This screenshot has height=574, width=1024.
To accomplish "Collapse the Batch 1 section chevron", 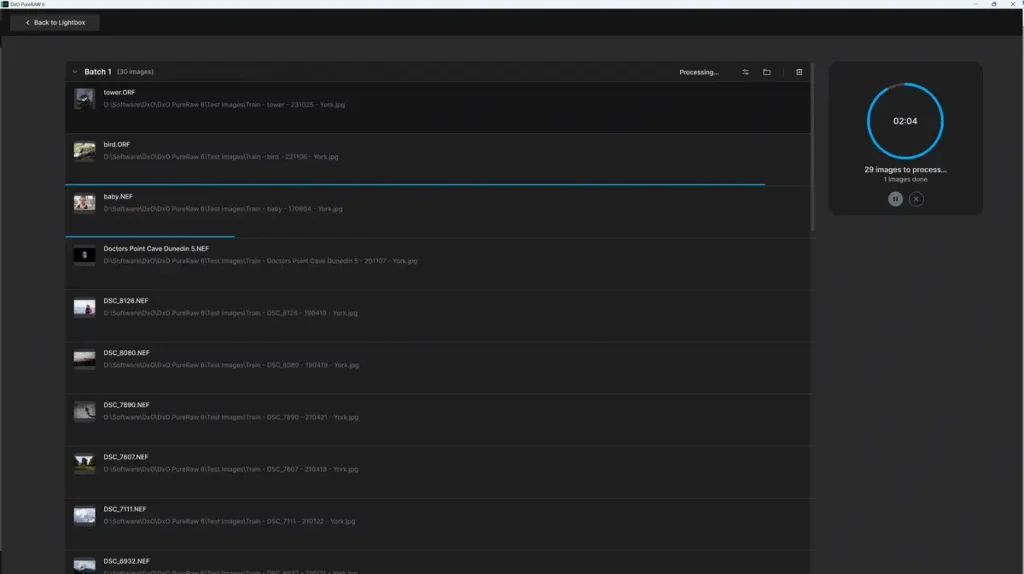I will tap(75, 72).
